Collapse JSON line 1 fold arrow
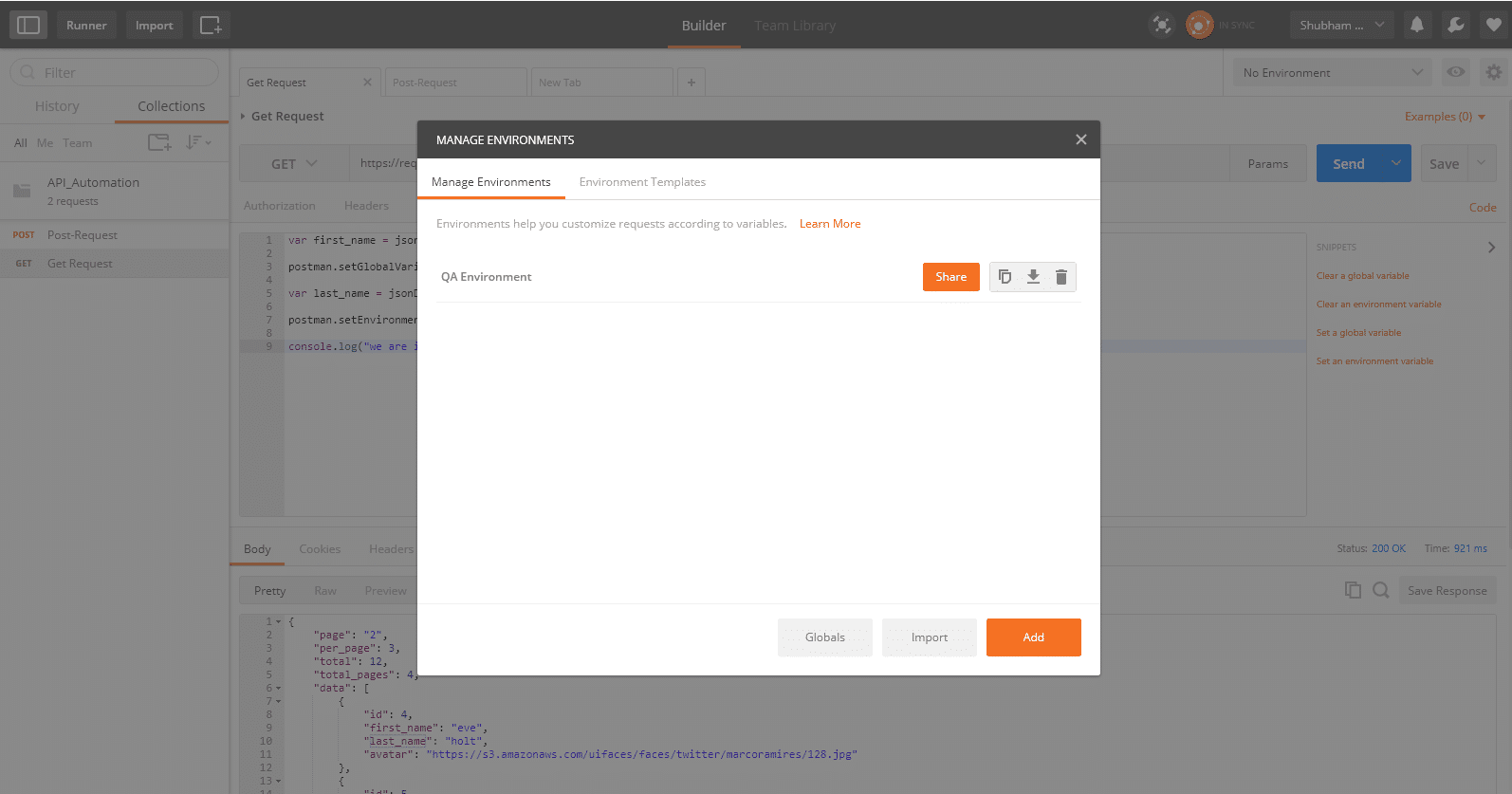Image resolution: width=1512 pixels, height=794 pixels. (x=278, y=622)
